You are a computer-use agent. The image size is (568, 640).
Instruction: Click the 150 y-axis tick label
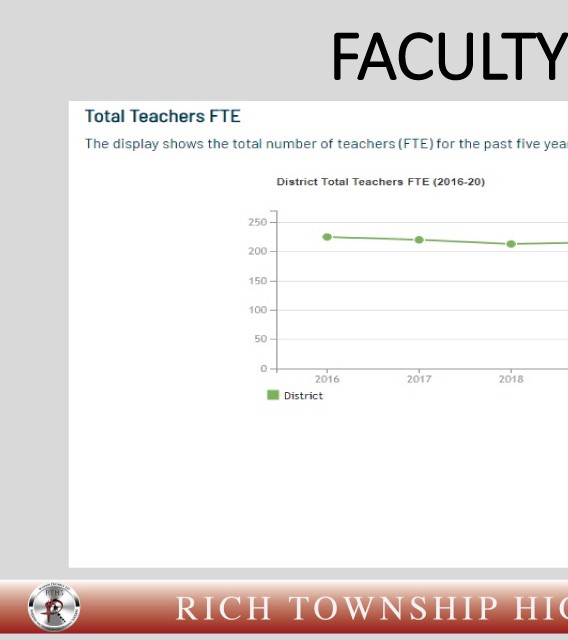tap(257, 281)
